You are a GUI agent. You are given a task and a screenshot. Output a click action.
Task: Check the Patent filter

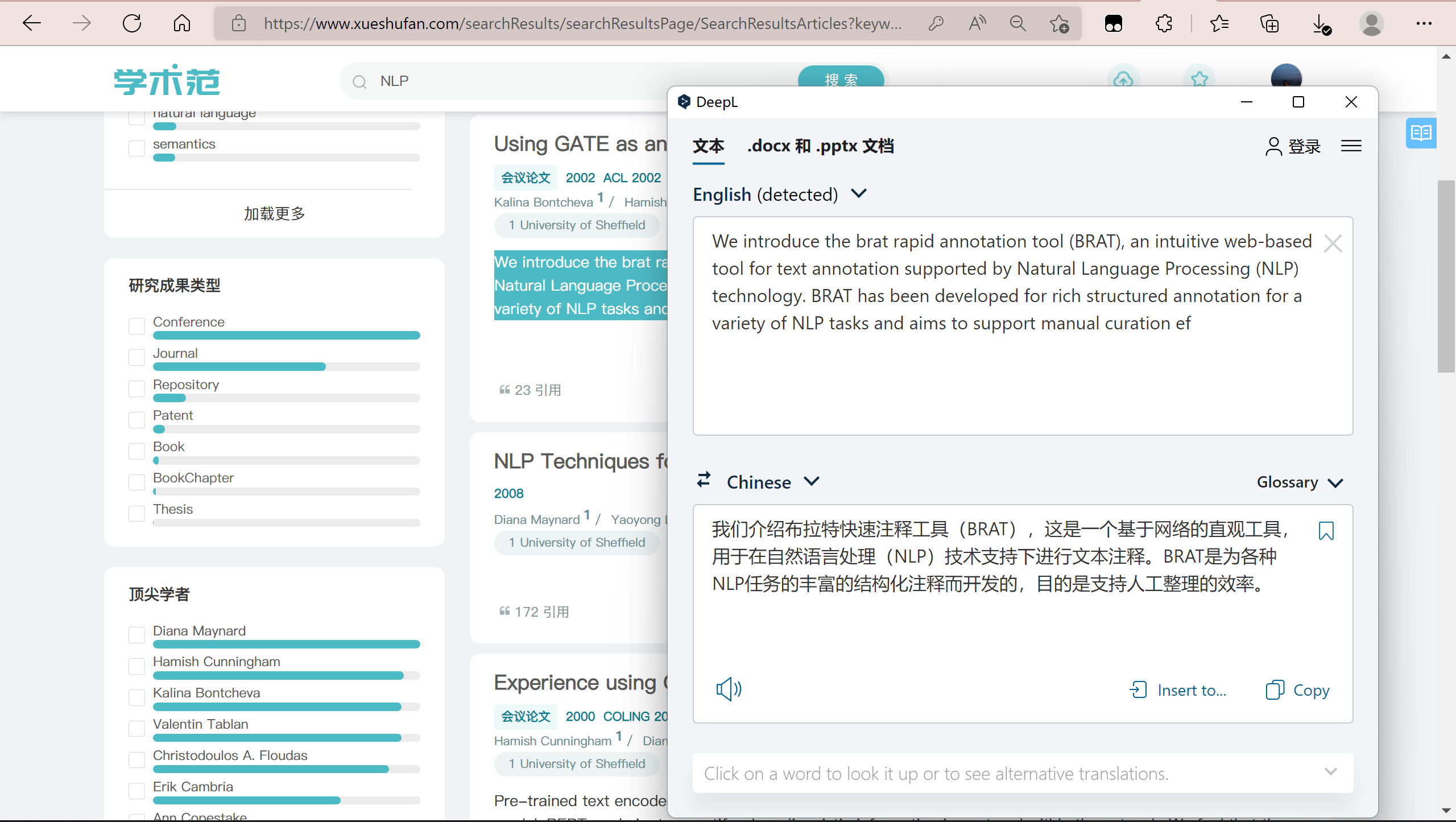[x=136, y=420]
